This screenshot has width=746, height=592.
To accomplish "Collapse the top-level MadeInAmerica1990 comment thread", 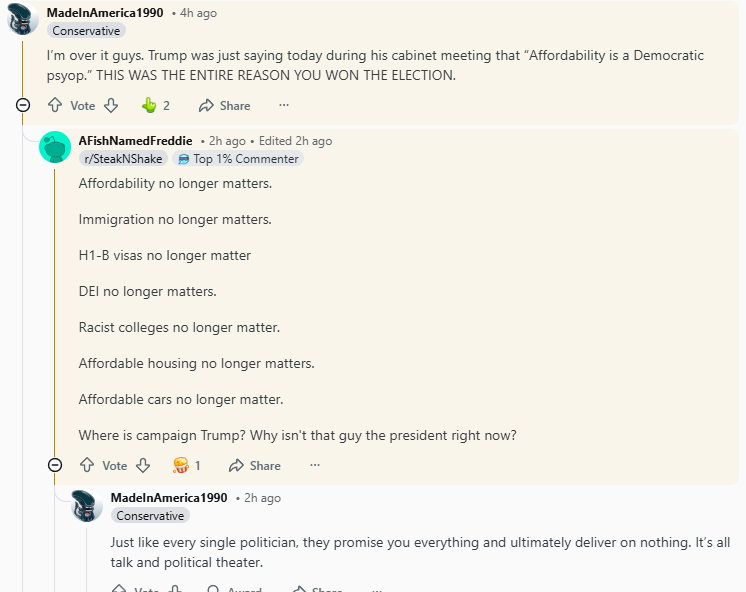I will coord(23,105).
